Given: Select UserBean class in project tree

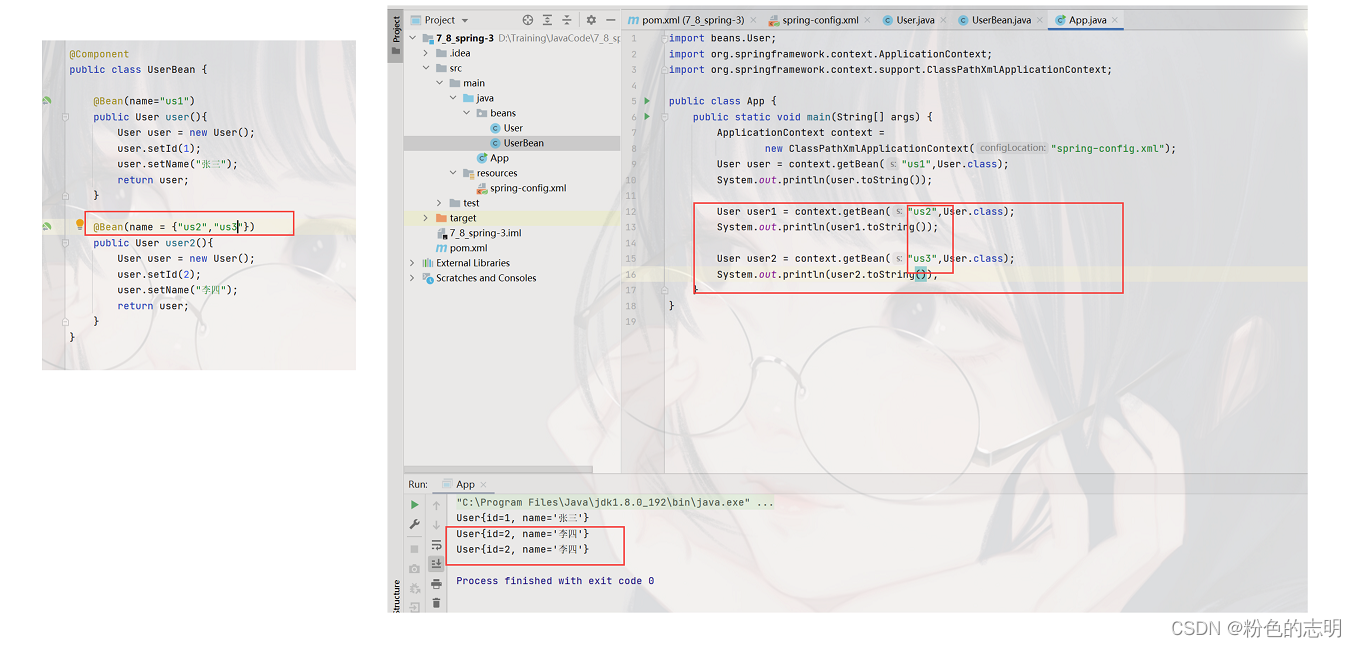Looking at the screenshot, I should click(x=516, y=143).
